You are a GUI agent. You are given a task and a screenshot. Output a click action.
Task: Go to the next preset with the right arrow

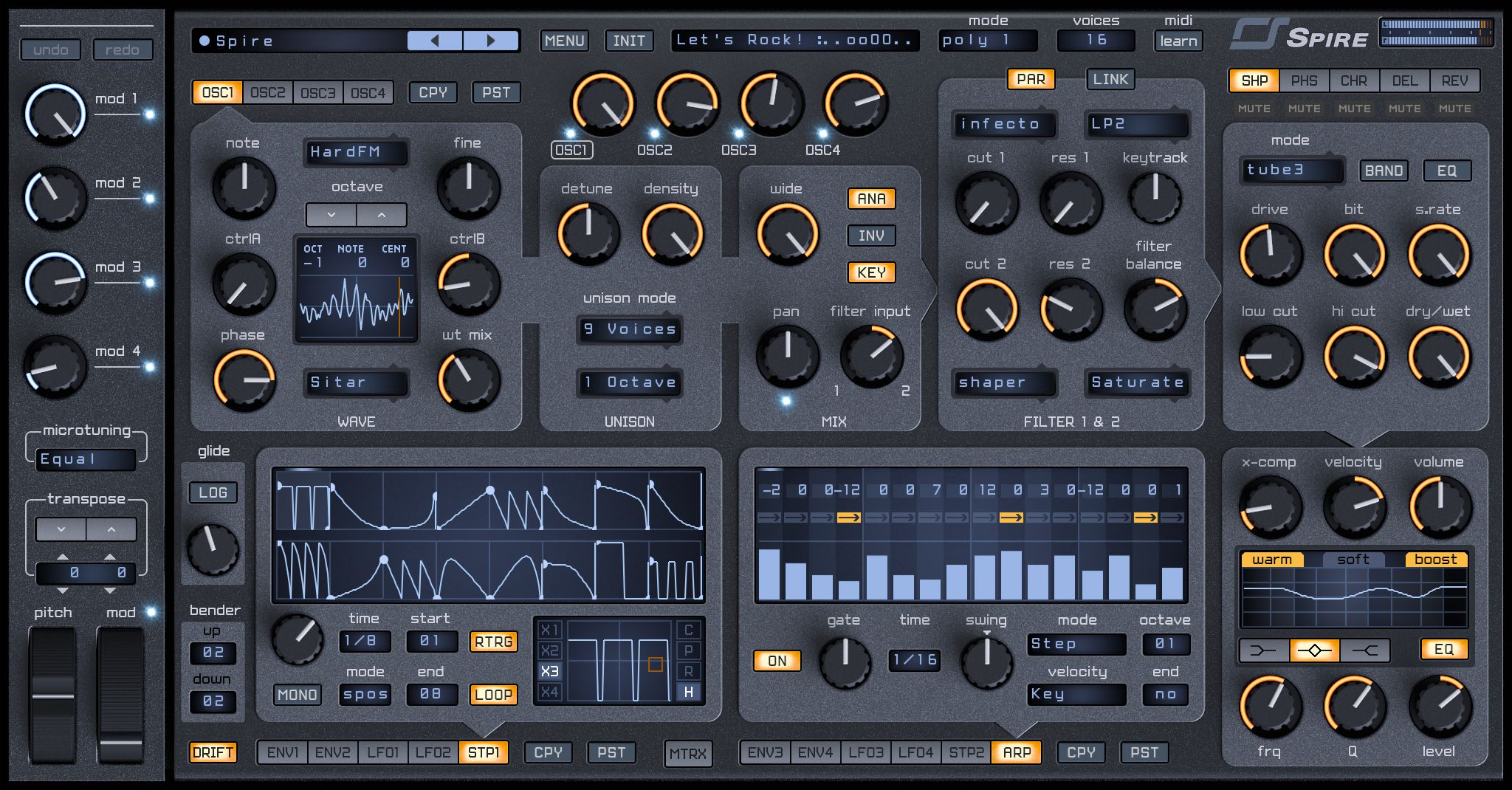click(x=491, y=41)
